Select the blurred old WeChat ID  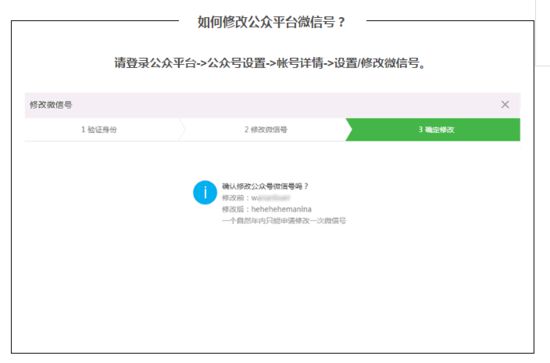[x=270, y=198]
